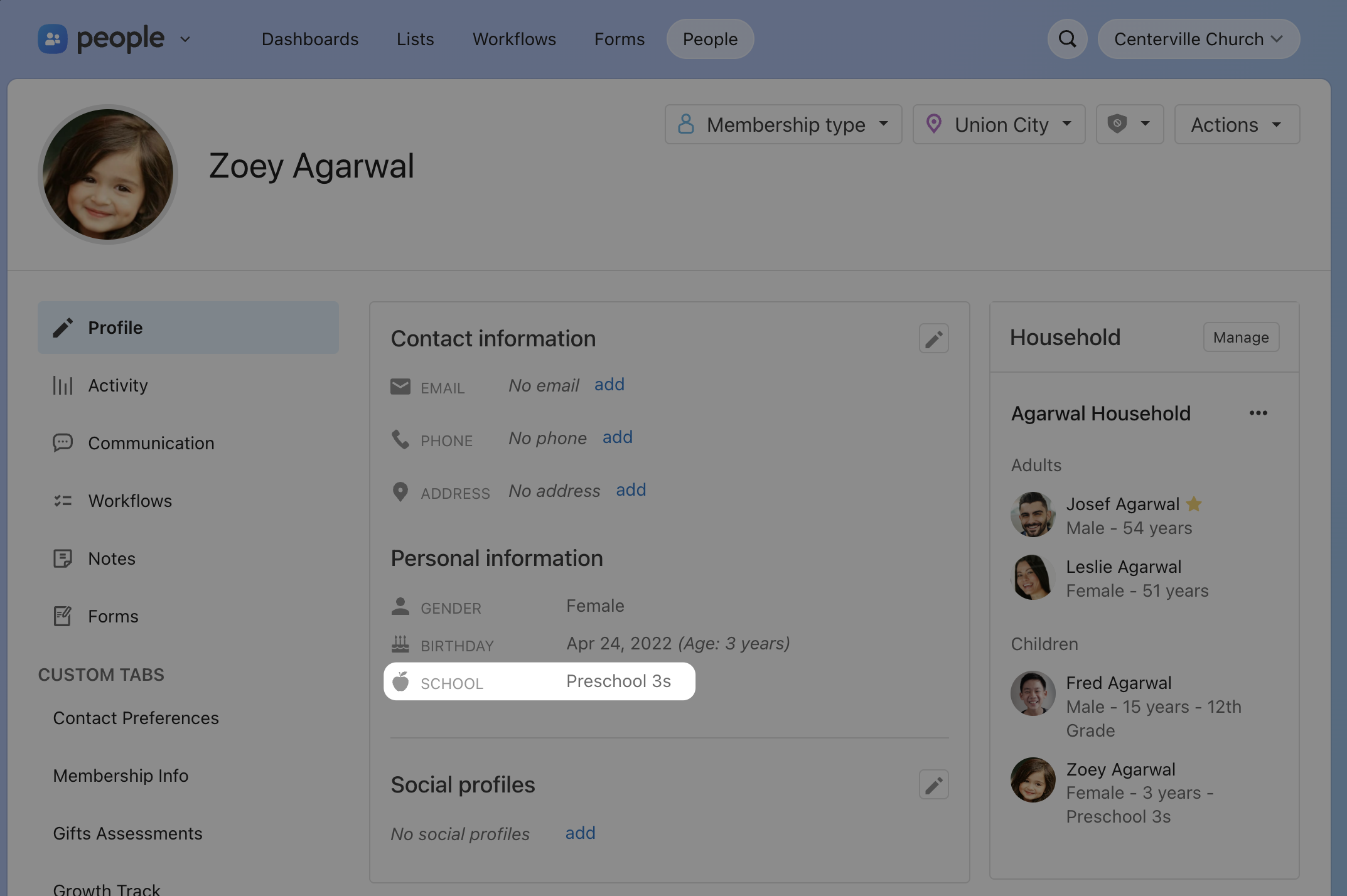Expand the Actions dropdown
The image size is (1347, 896).
1236,124
